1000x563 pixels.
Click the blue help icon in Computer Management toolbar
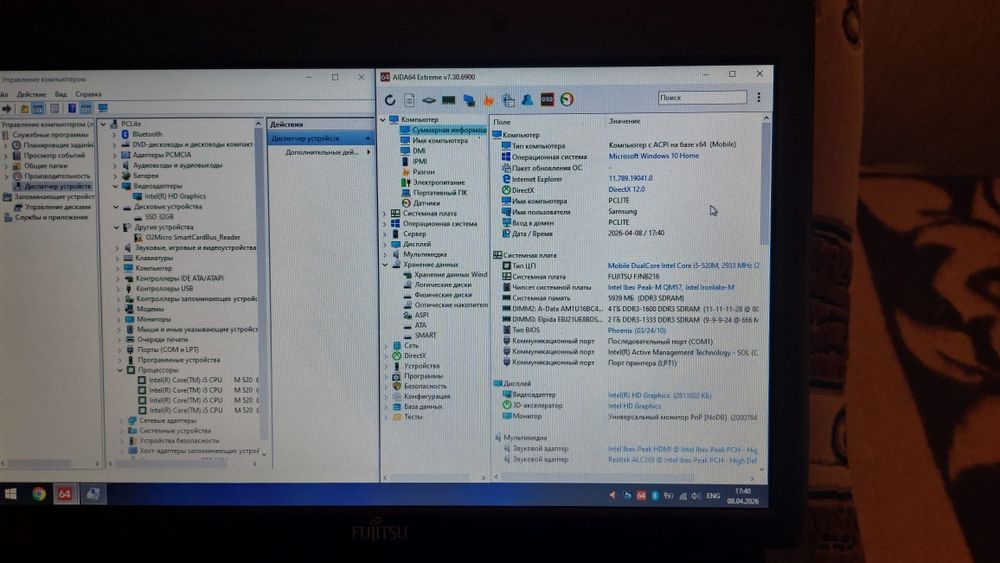(x=71, y=108)
